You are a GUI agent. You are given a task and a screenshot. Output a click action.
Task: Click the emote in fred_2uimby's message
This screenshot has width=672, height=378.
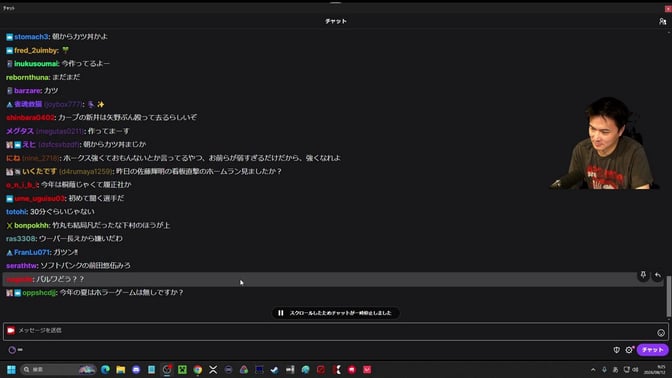(65, 50)
